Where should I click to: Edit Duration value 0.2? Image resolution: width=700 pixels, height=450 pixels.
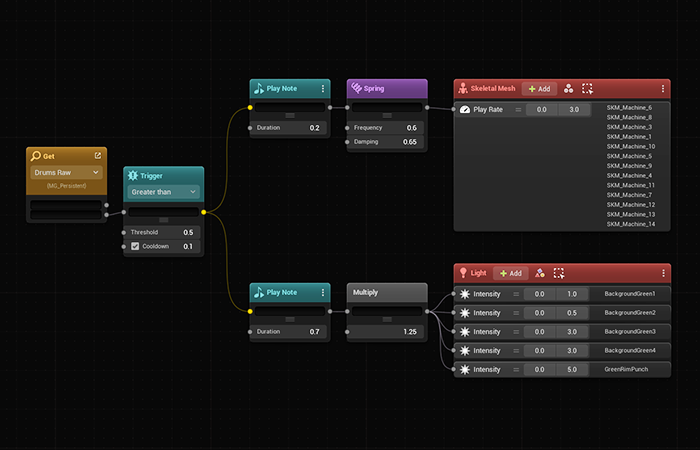click(314, 128)
